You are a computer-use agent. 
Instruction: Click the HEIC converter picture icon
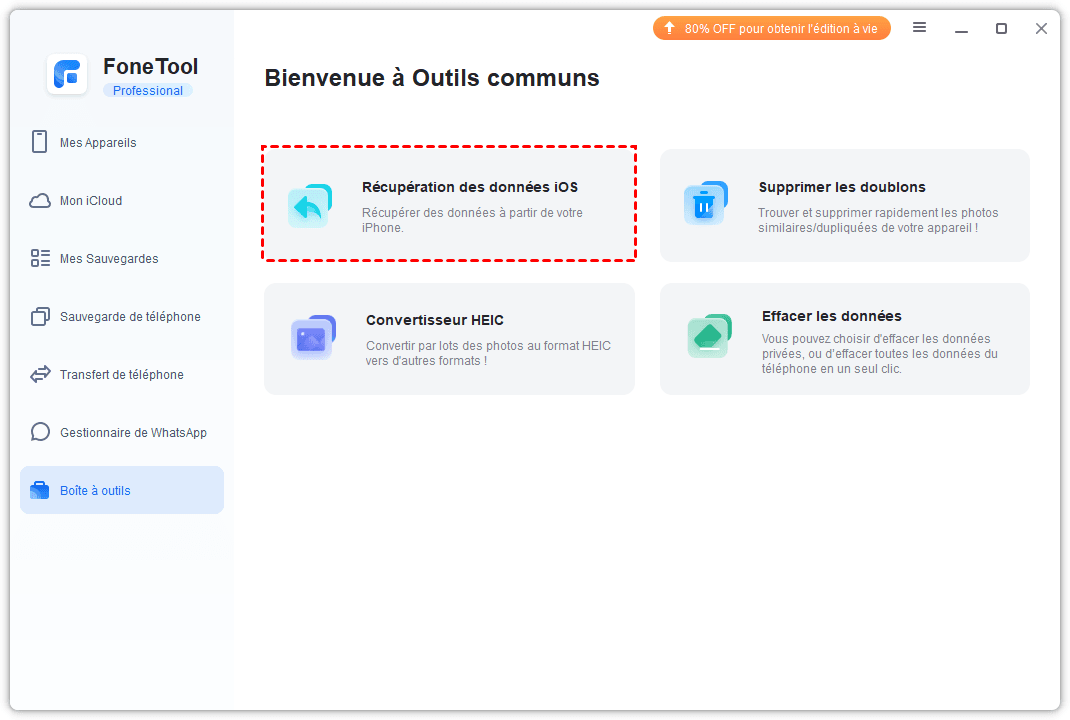tap(312, 338)
